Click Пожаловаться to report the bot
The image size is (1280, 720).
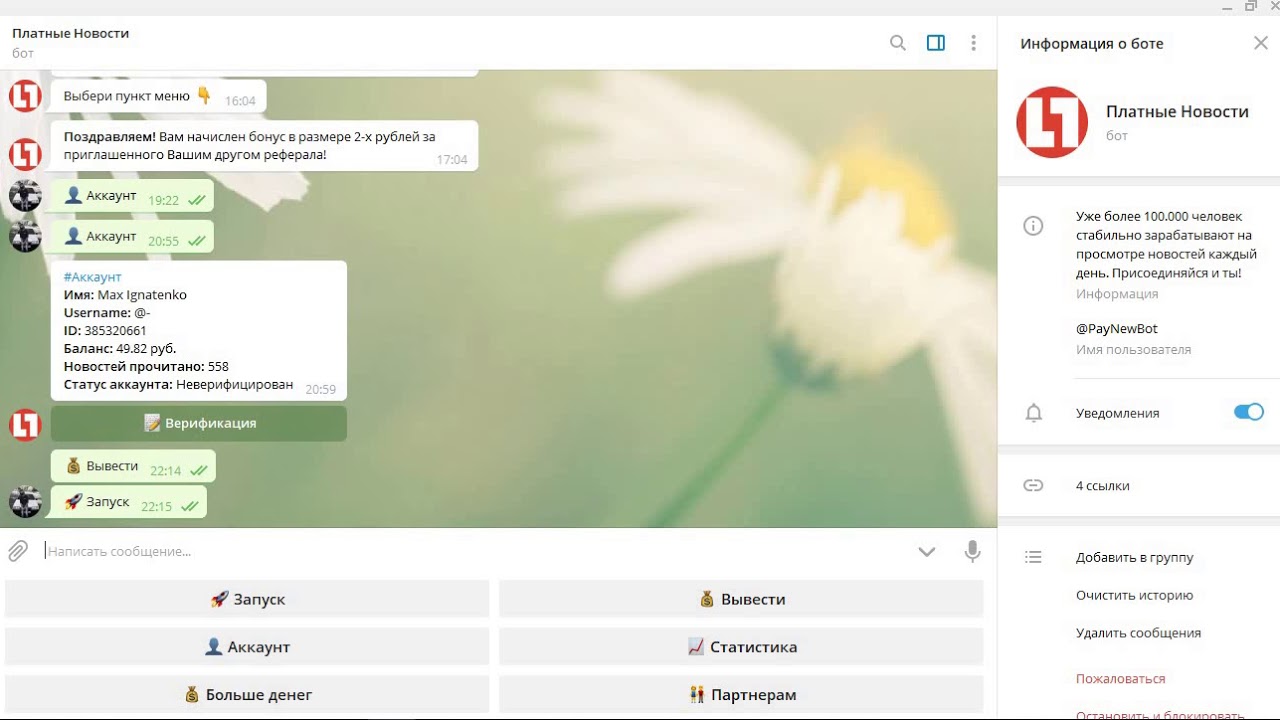pyautogui.click(x=1120, y=678)
